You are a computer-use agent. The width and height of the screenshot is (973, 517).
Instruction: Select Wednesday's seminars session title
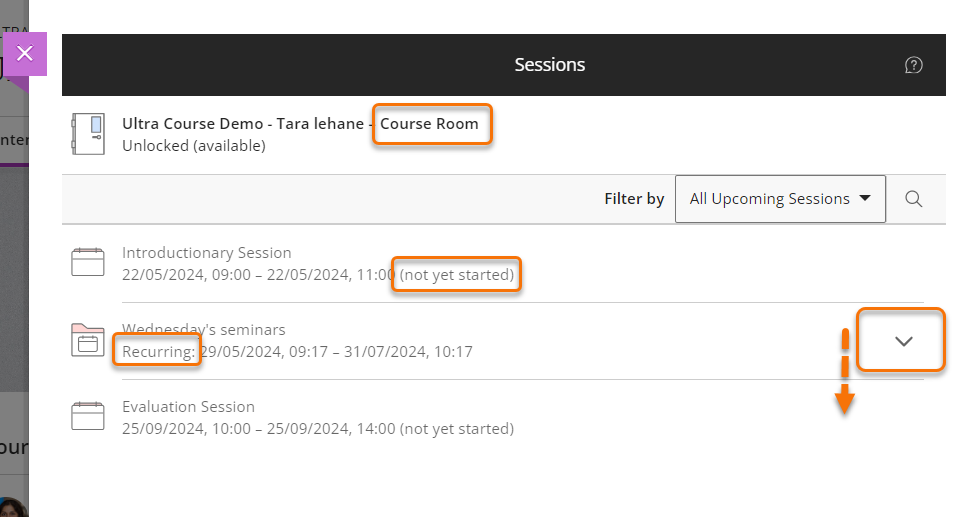pos(204,330)
